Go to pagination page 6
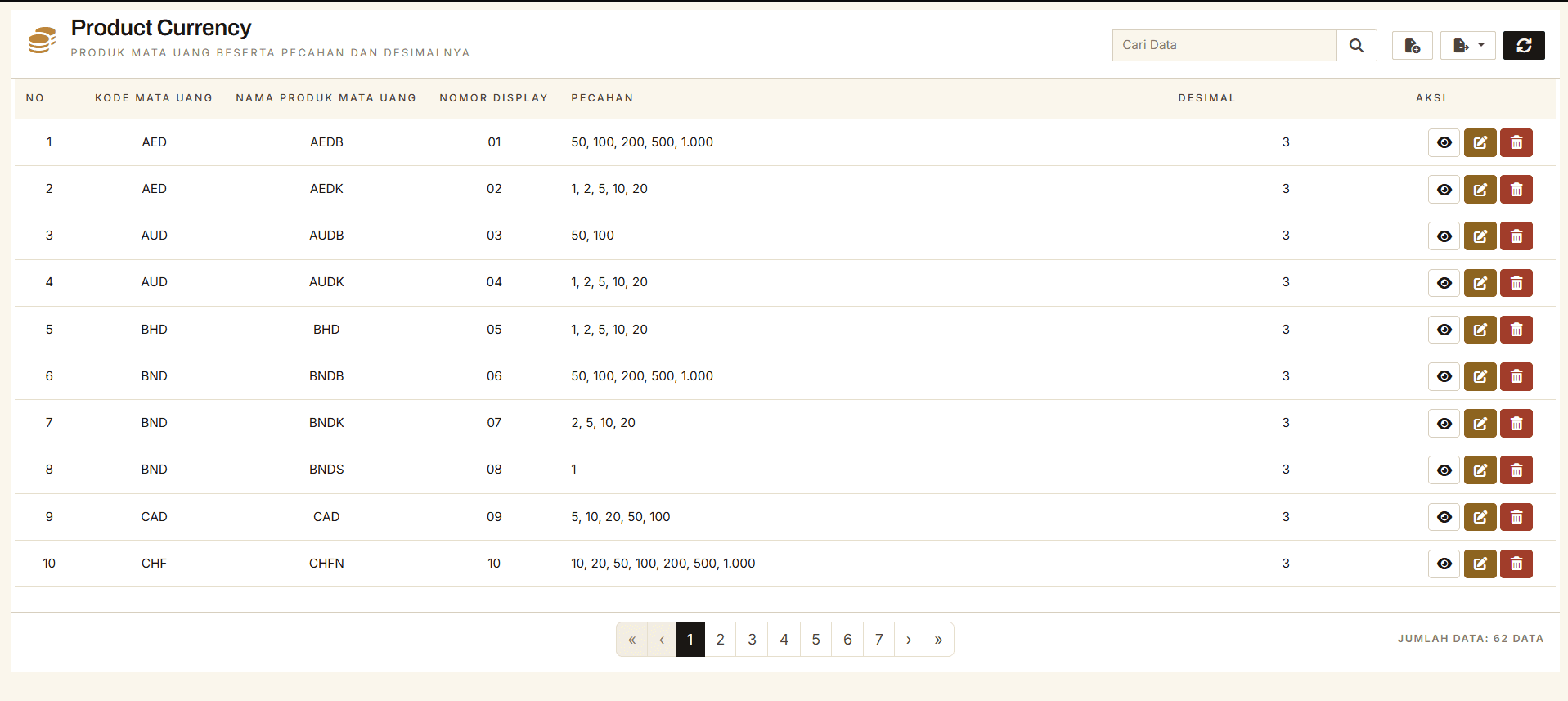Viewport: 1568px width, 701px height. coord(847,640)
